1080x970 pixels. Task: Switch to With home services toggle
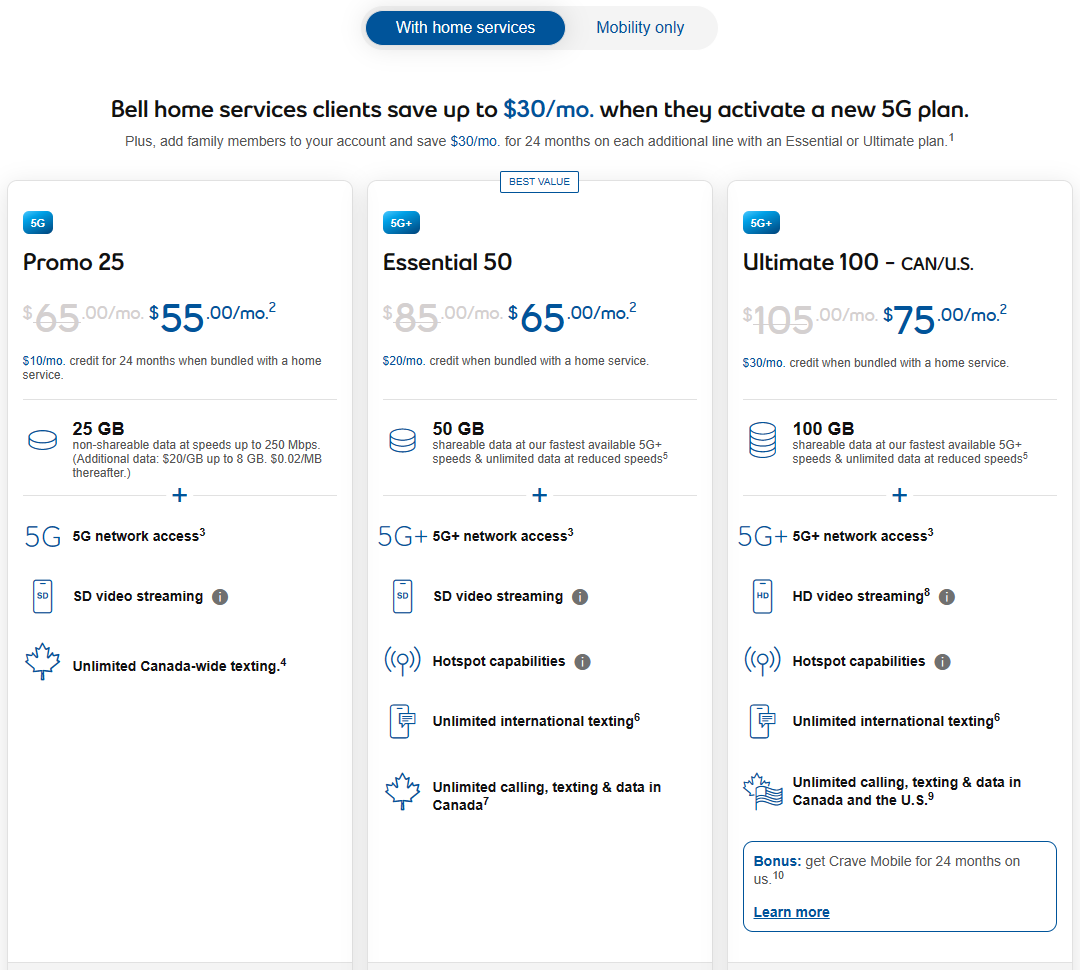click(x=465, y=28)
